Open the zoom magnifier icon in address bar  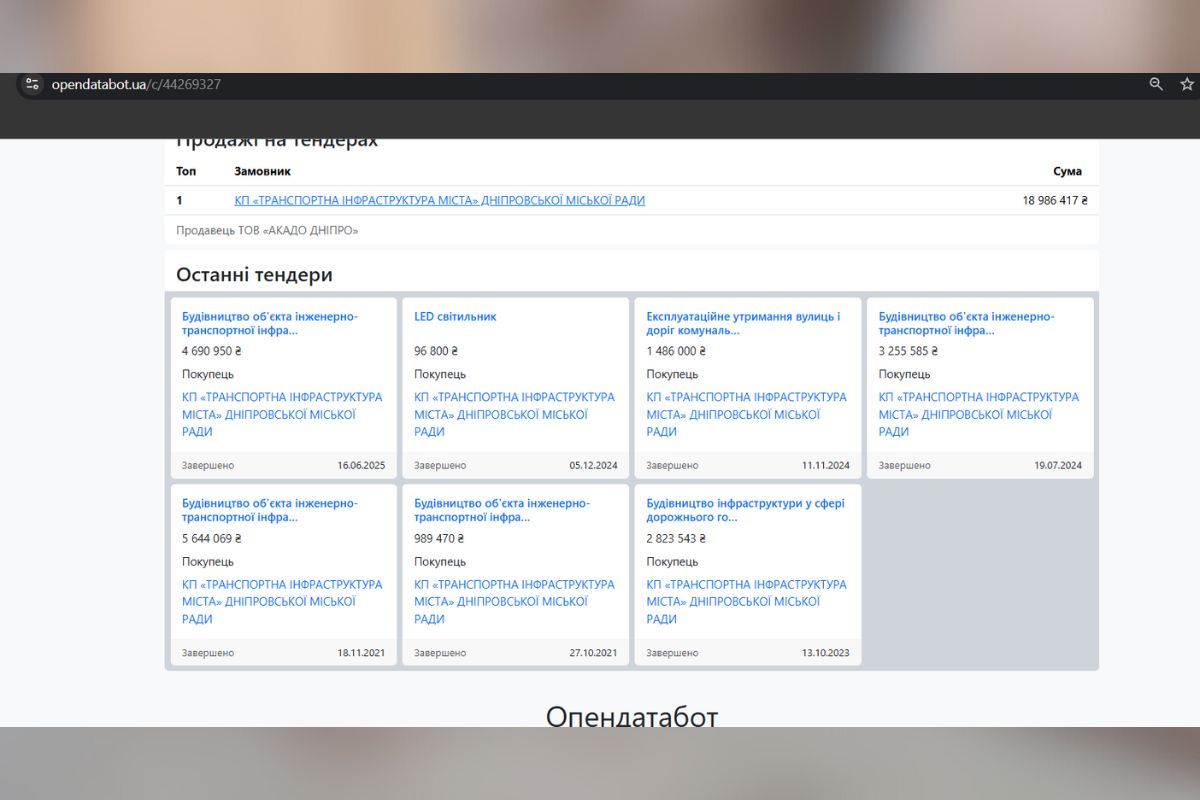1156,85
